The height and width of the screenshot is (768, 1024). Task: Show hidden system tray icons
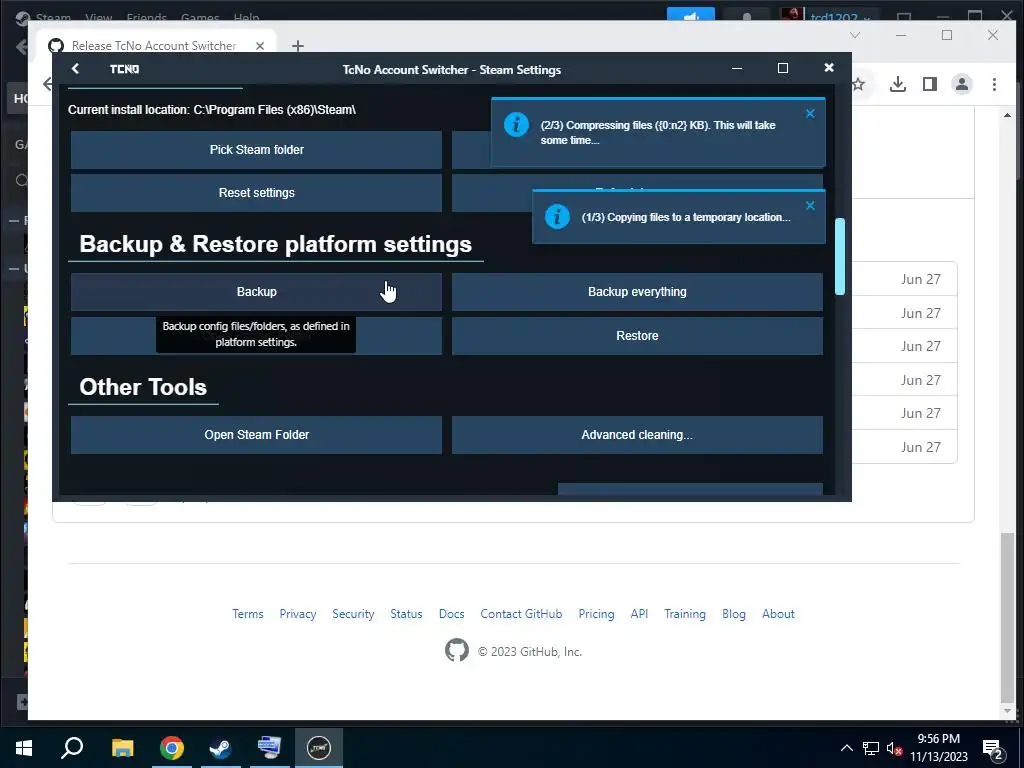pyautogui.click(x=846, y=748)
